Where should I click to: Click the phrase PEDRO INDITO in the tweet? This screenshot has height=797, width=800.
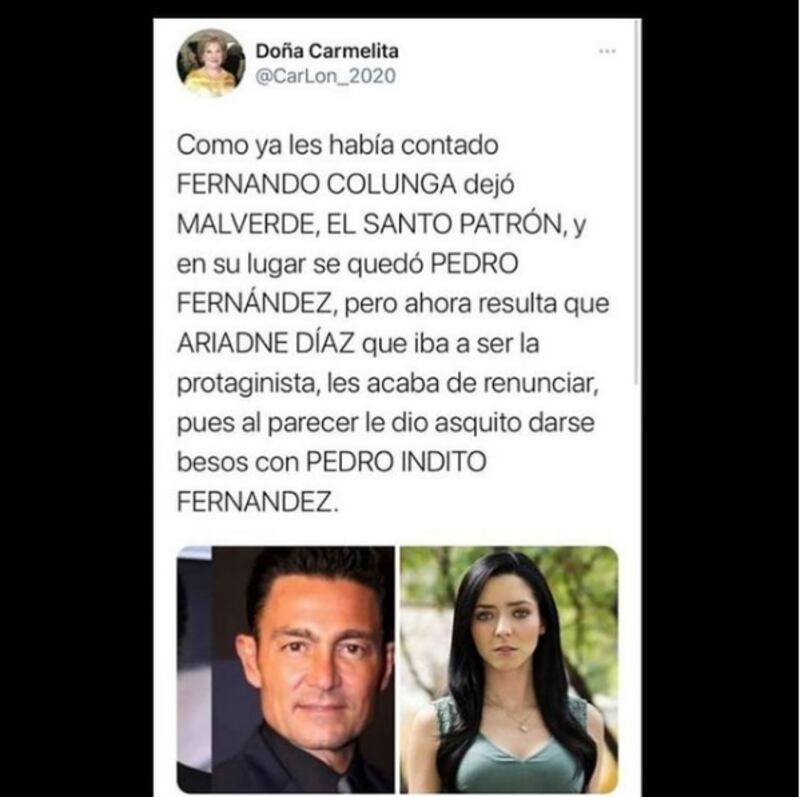[x=396, y=462]
